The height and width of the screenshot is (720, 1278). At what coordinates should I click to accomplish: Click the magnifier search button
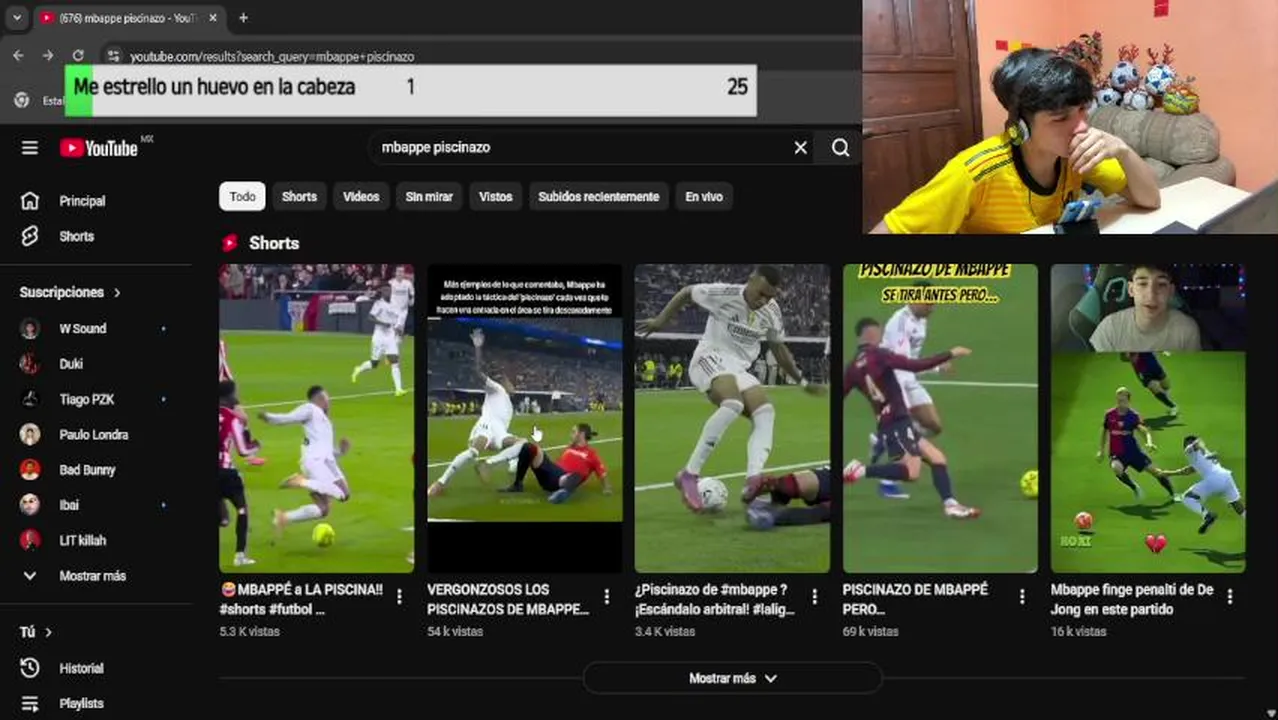click(x=840, y=148)
